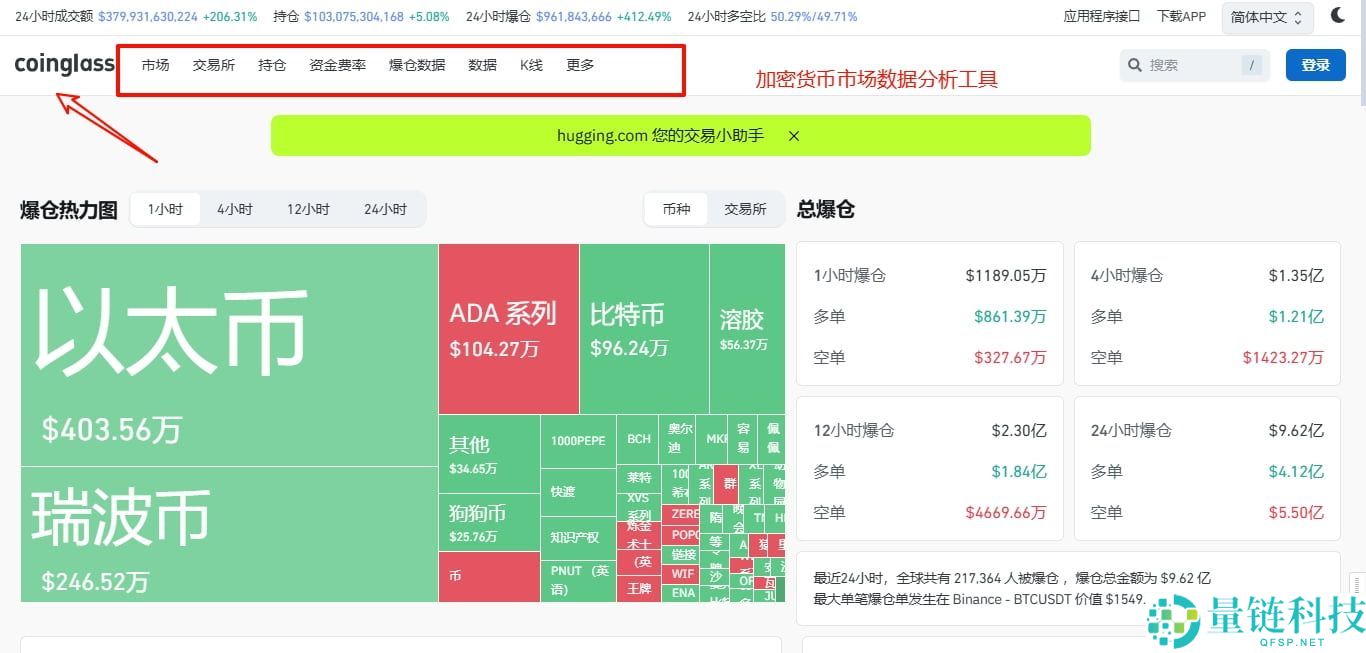Open the 更多 navigation dropdown

(580, 64)
